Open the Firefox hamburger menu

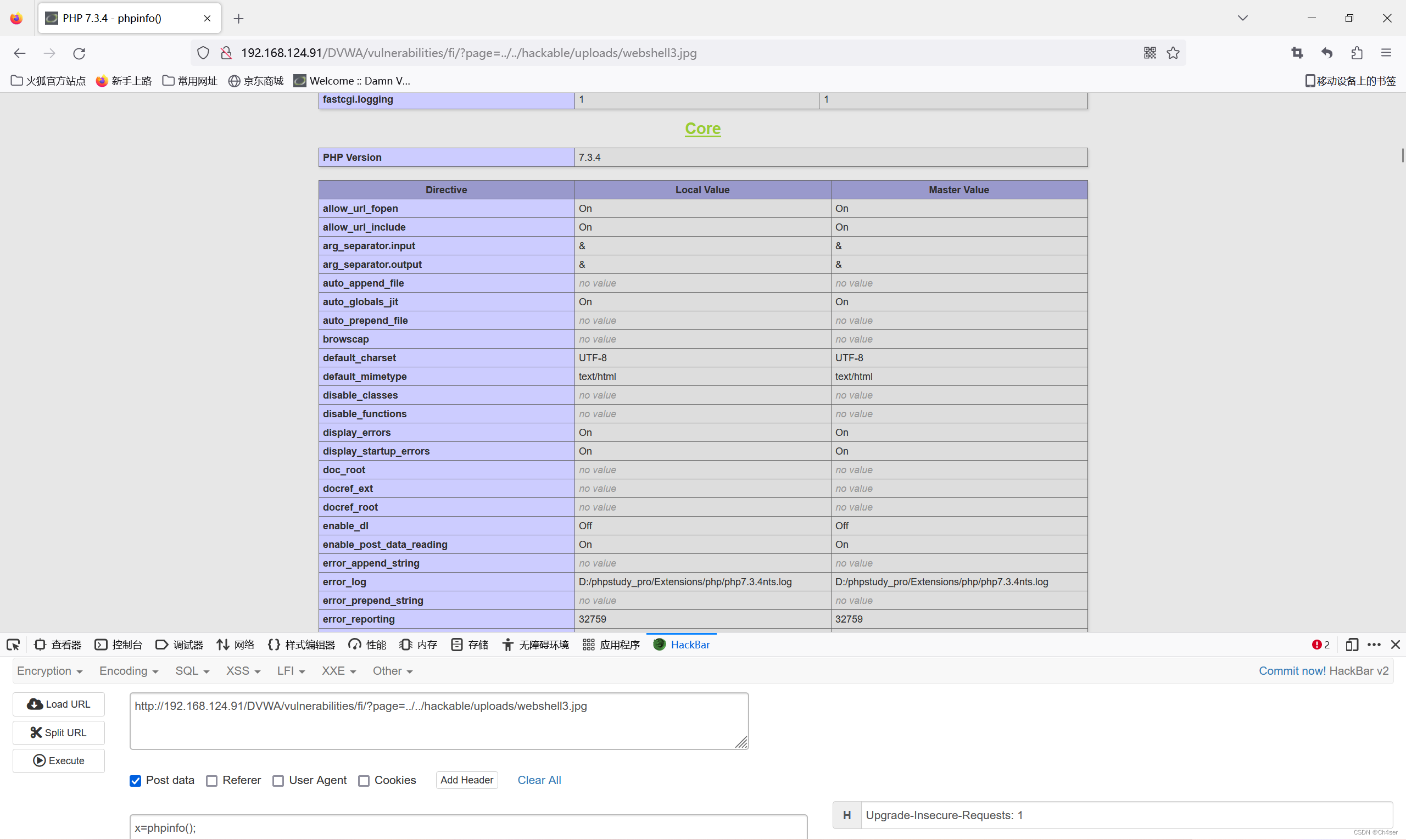coord(1386,53)
